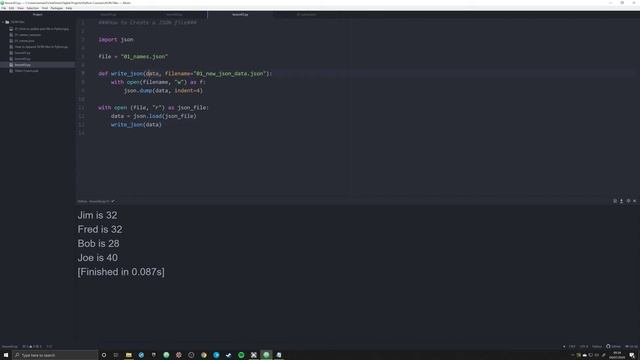Click '[Finished in 0.087s]' in the output
The width and height of the screenshot is (640, 360).
121,272
